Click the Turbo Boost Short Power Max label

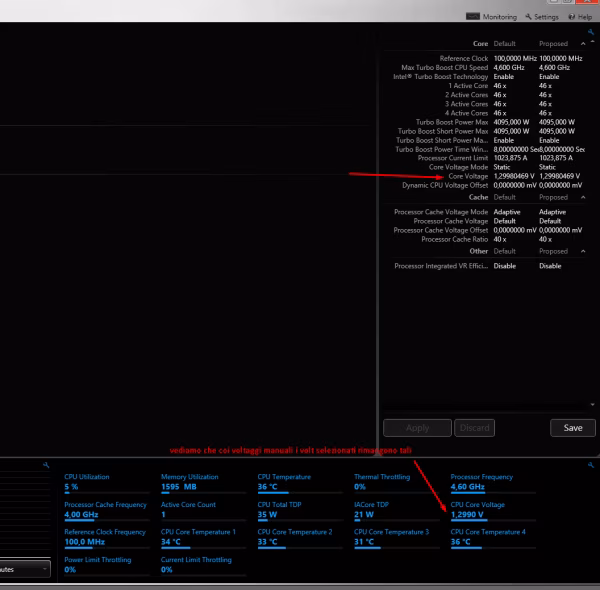click(x=443, y=131)
